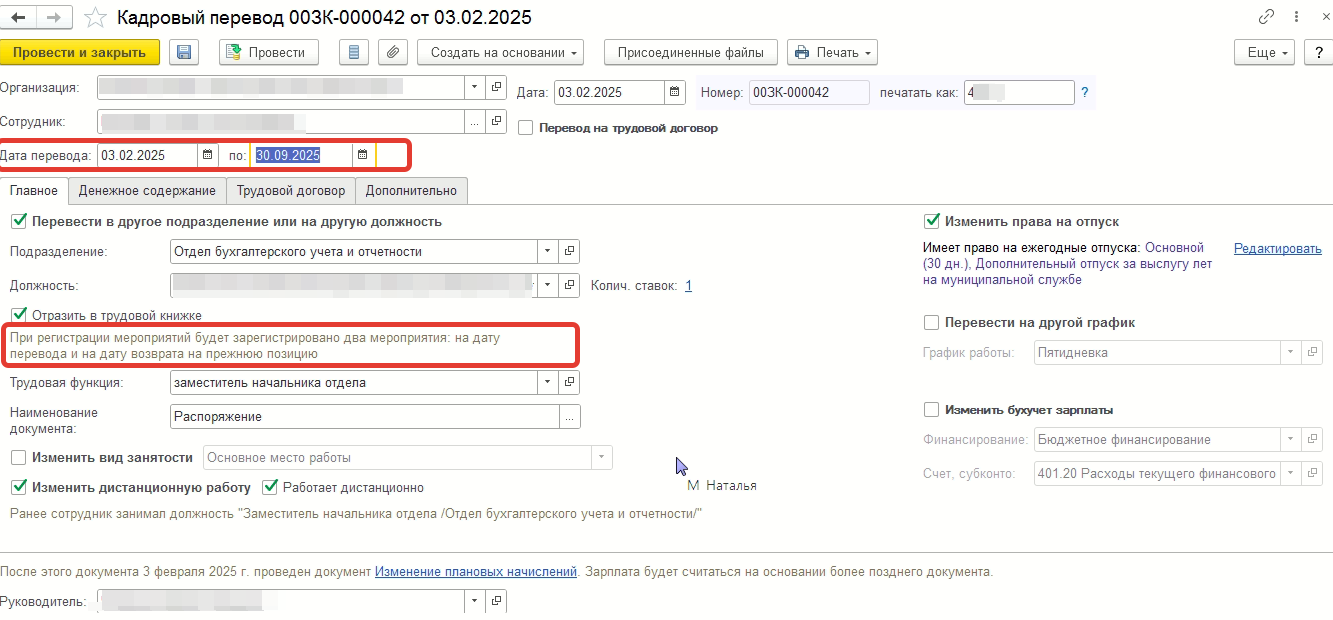1333x620 pixels.
Task: Navigate back with left arrow
Action: point(18,18)
